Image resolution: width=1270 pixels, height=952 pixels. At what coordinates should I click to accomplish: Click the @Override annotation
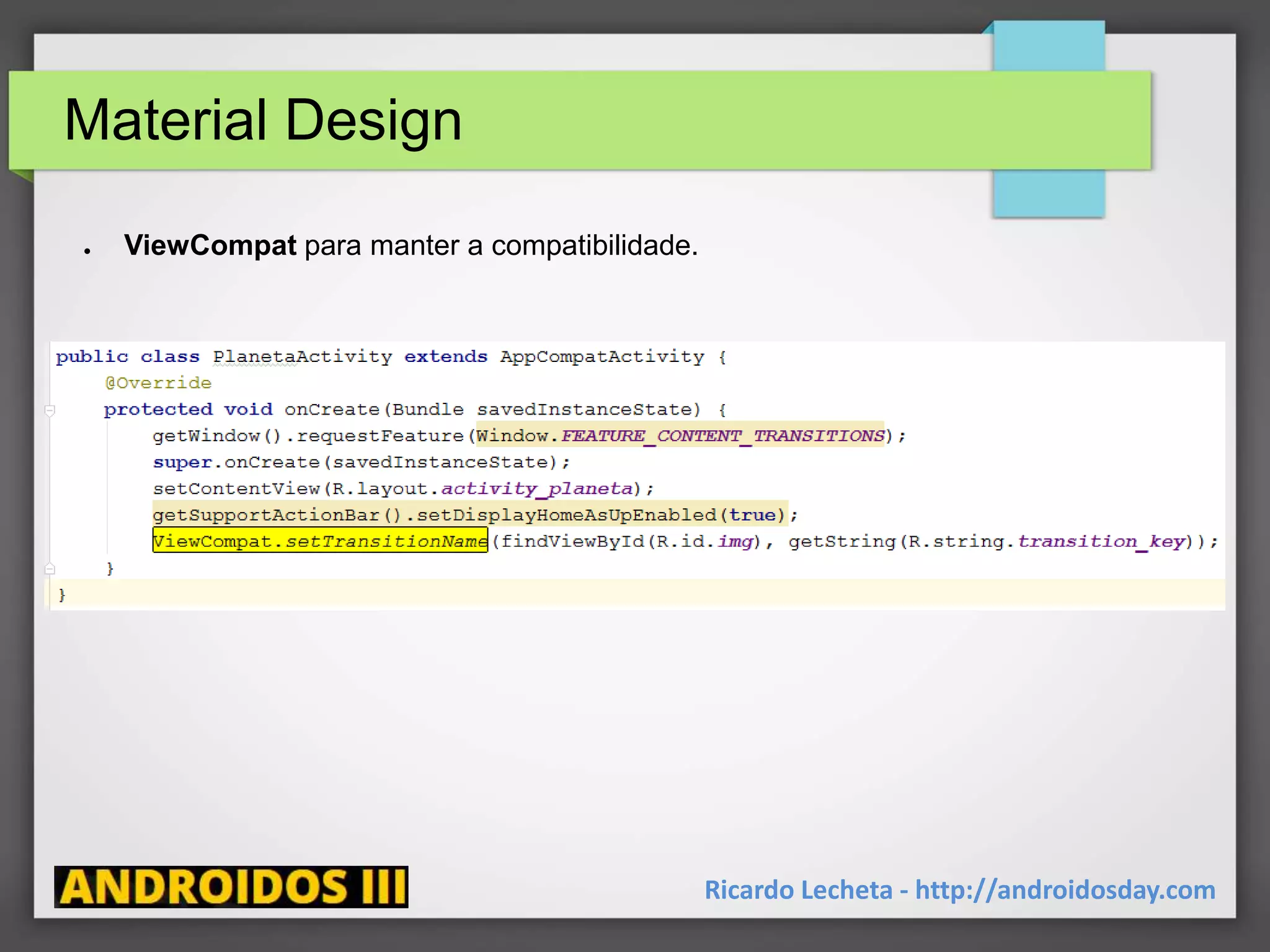(158, 383)
